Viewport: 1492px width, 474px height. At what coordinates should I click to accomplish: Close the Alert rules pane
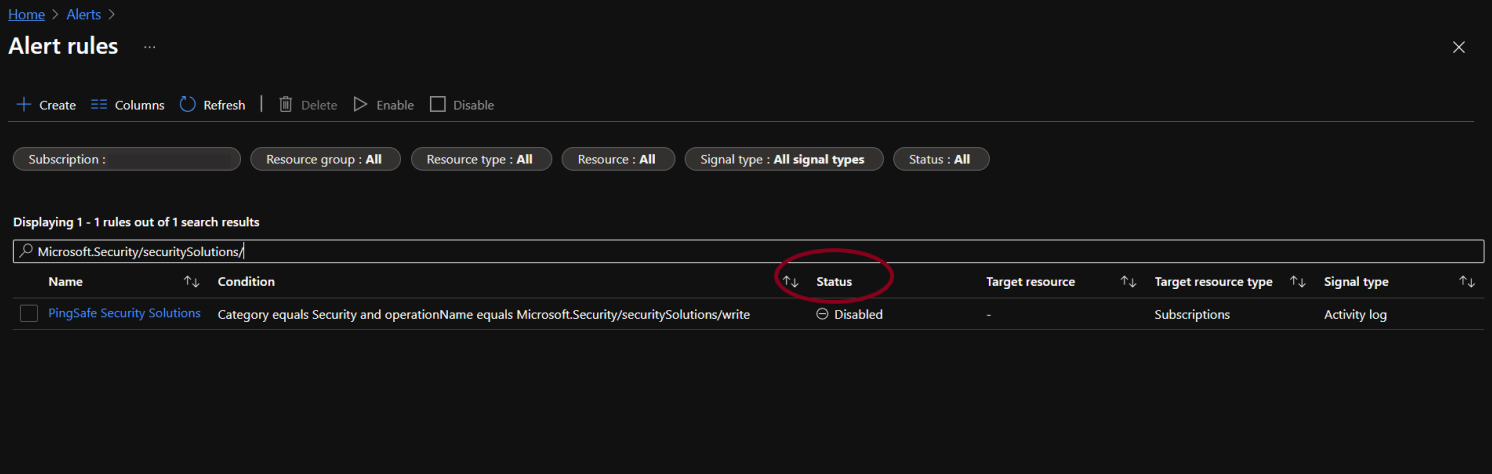coord(1458,47)
